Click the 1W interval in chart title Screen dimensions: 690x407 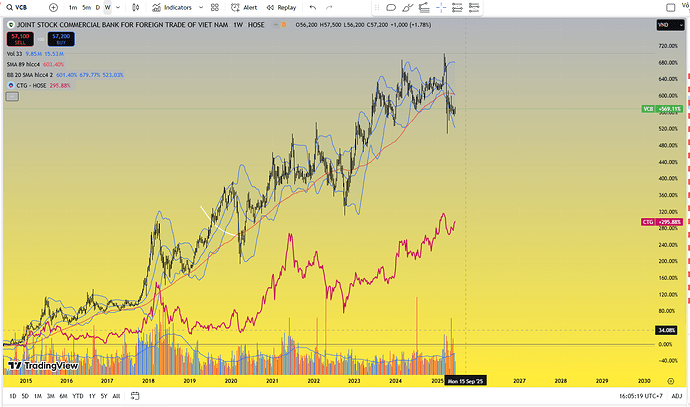pyautogui.click(x=238, y=25)
